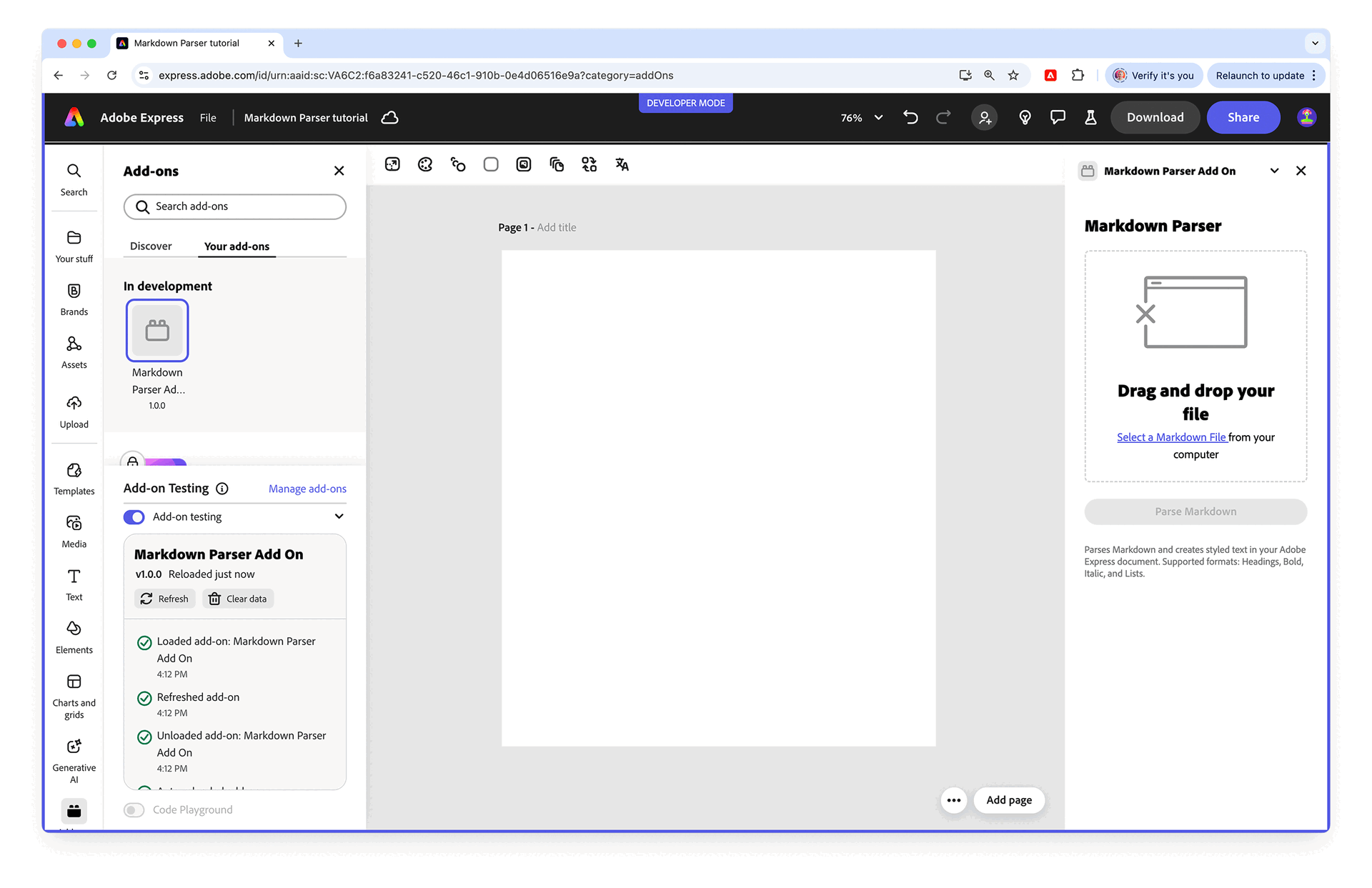Open the Media panel
Image resolution: width=1372 pixels, height=888 pixels.
[x=74, y=532]
